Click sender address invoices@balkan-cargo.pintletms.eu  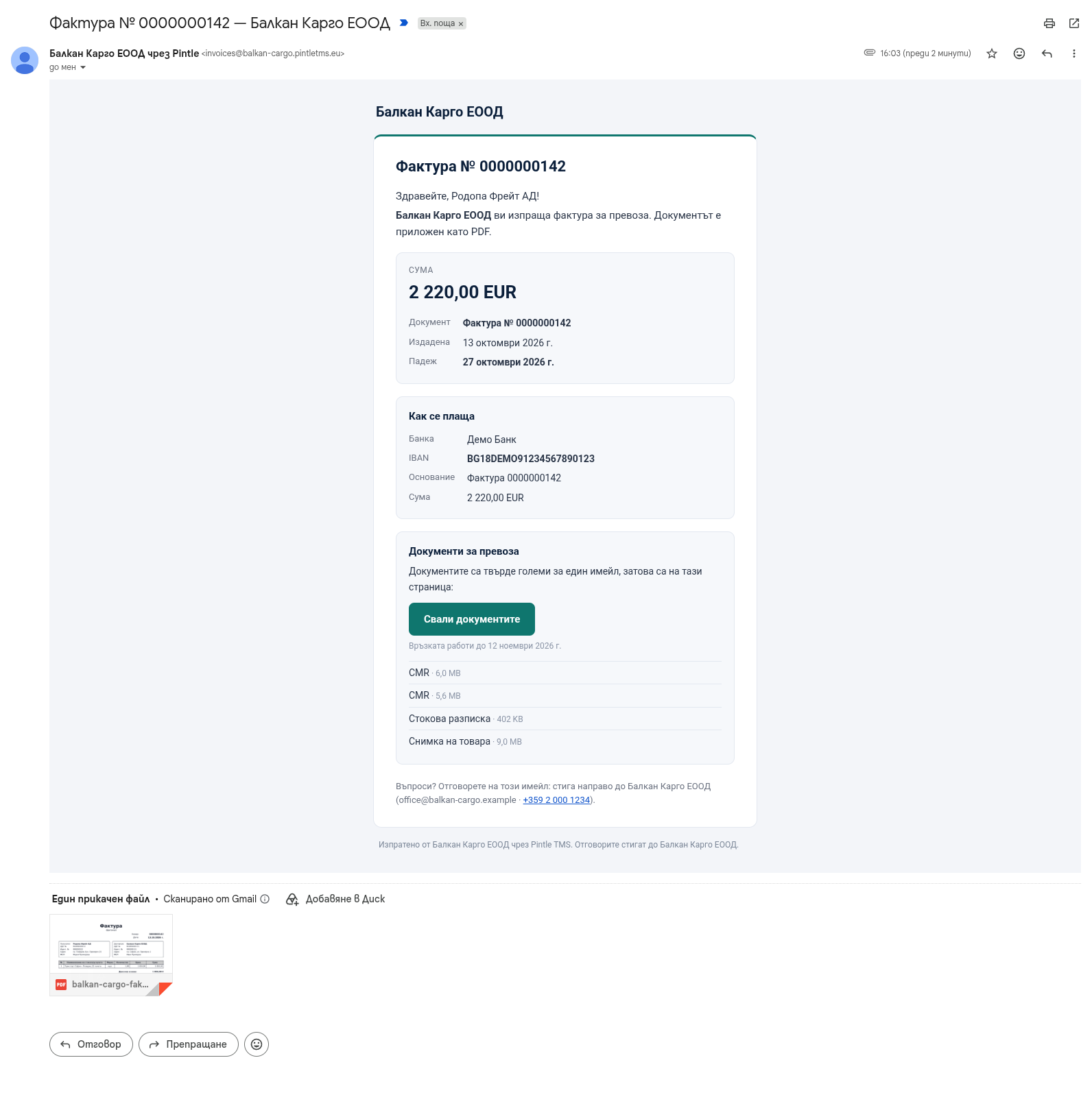pyautogui.click(x=273, y=53)
